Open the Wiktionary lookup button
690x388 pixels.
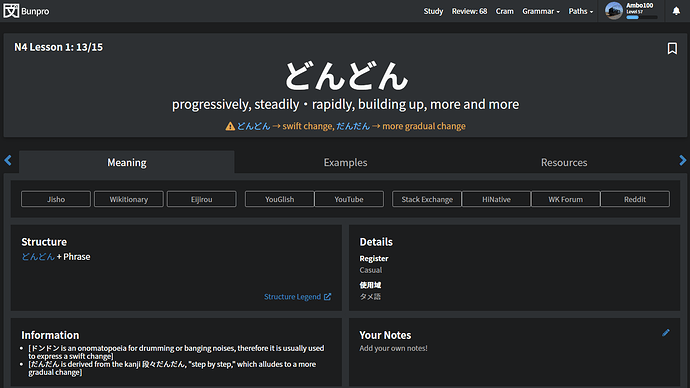coord(128,199)
